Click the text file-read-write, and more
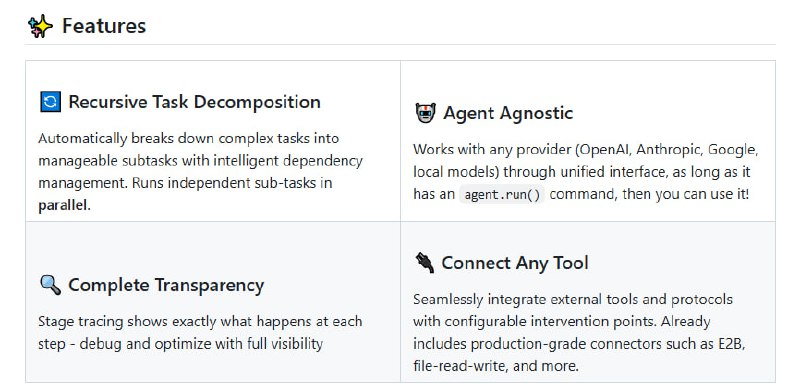 pyautogui.click(x=496, y=366)
